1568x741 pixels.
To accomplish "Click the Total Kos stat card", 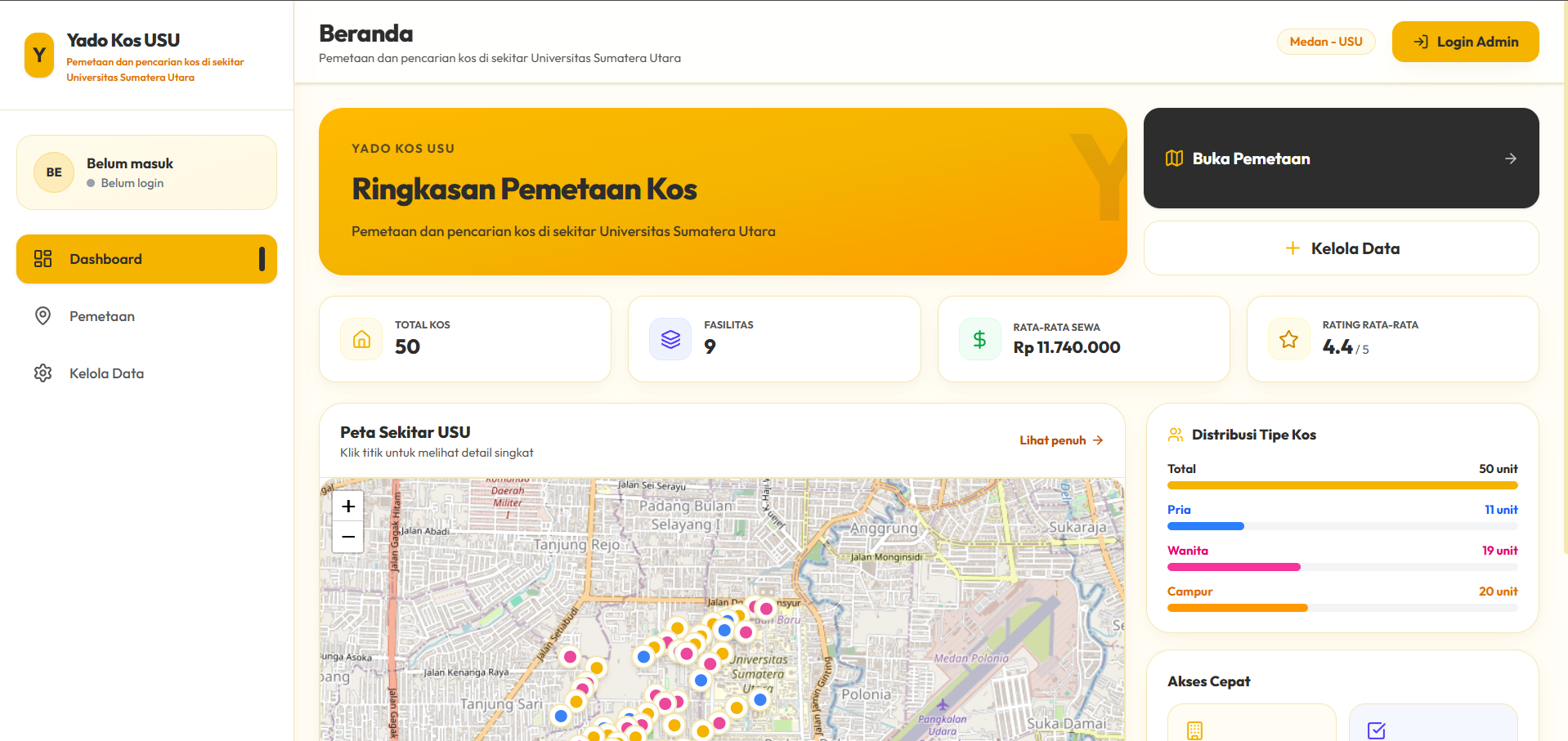I will [465, 339].
